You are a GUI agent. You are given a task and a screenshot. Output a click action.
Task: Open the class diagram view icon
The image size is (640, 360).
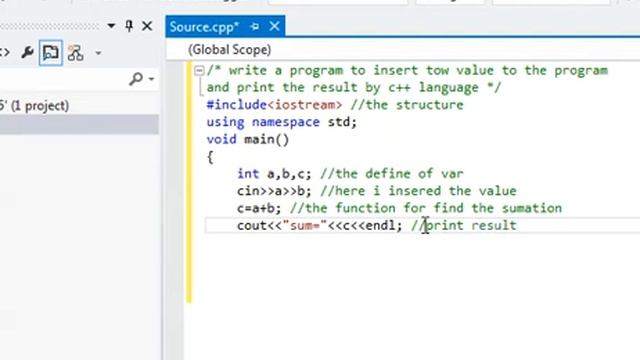click(x=76, y=53)
